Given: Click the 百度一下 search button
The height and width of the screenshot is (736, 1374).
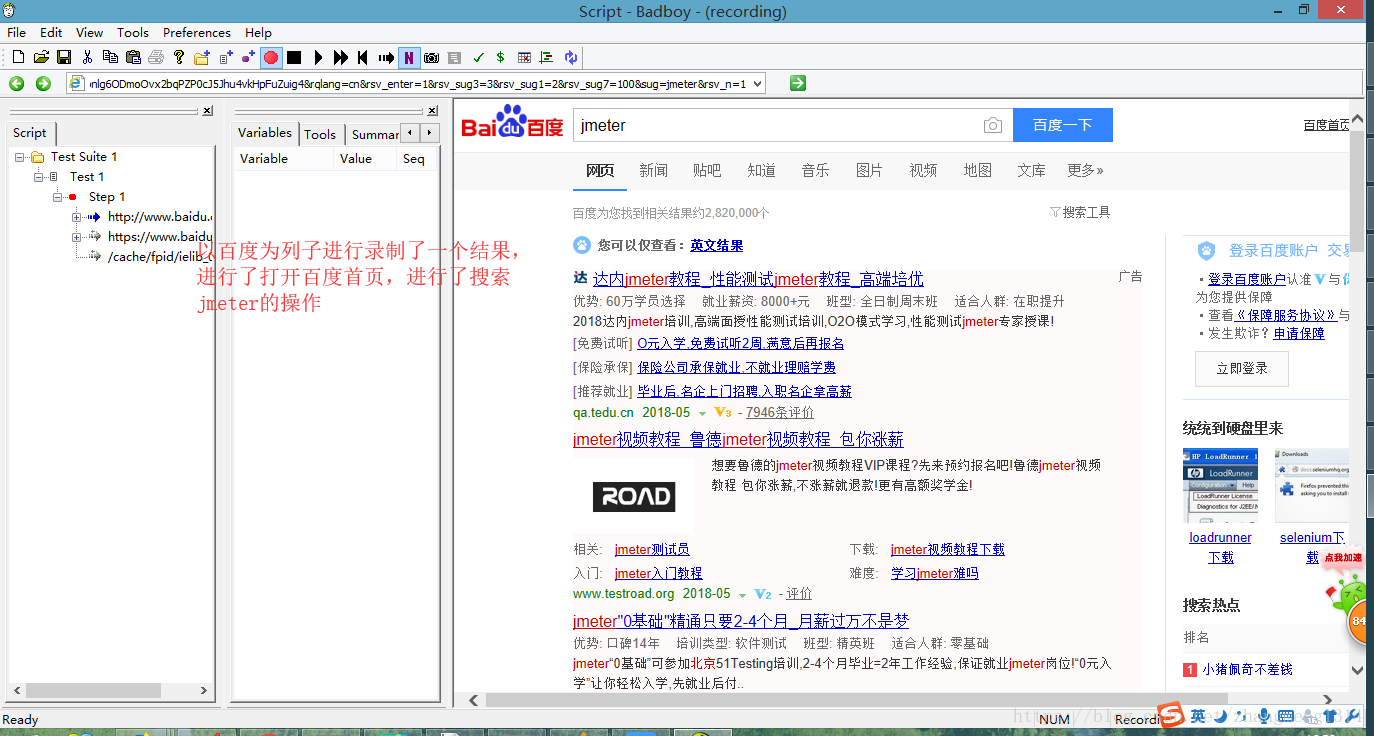Looking at the screenshot, I should [1062, 125].
